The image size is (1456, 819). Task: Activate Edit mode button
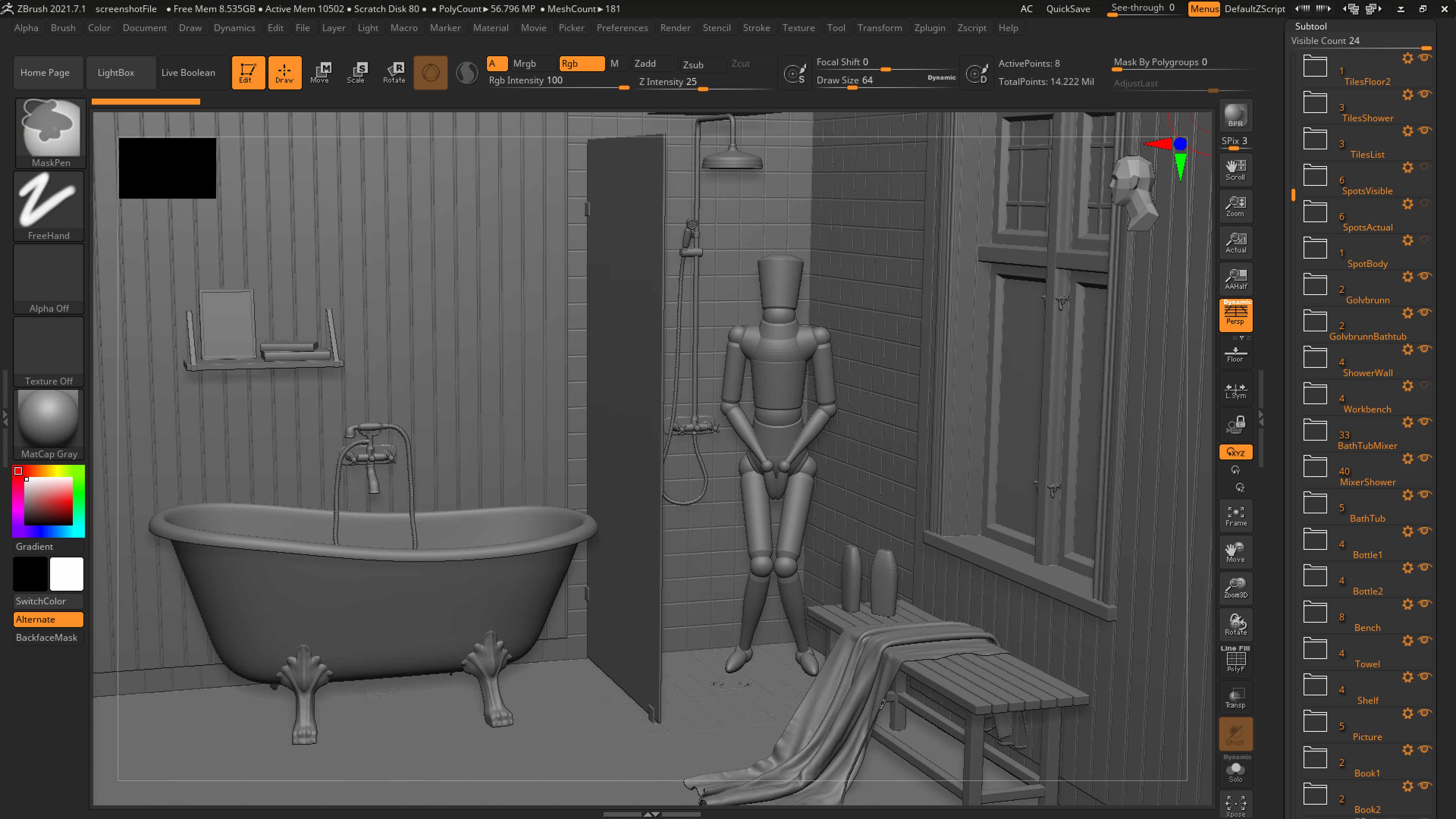pos(248,72)
